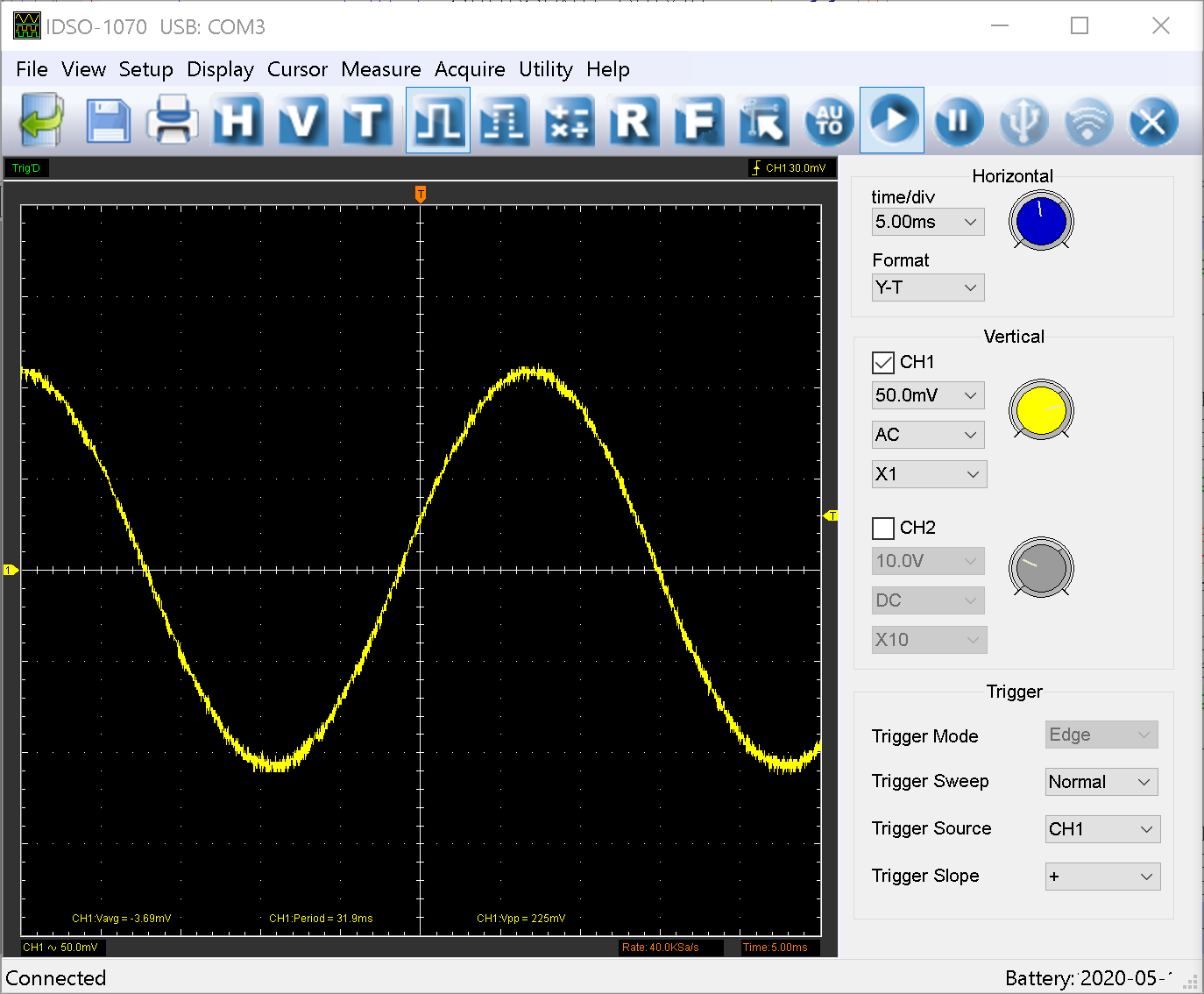Open the Display menu
This screenshot has width=1204, height=994.
coord(220,69)
